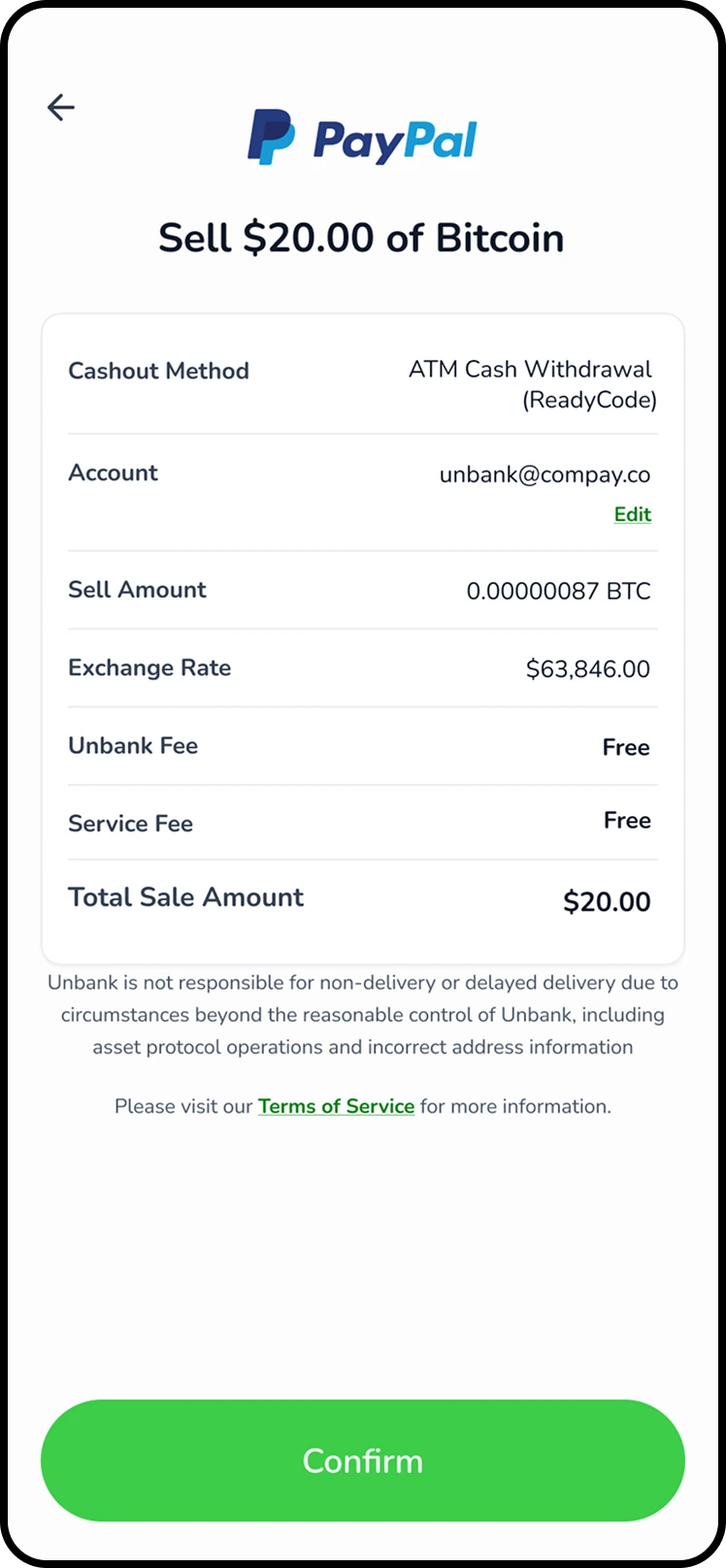This screenshot has height=1568, width=726.
Task: Tap the back arrow icon
Action: click(x=60, y=107)
